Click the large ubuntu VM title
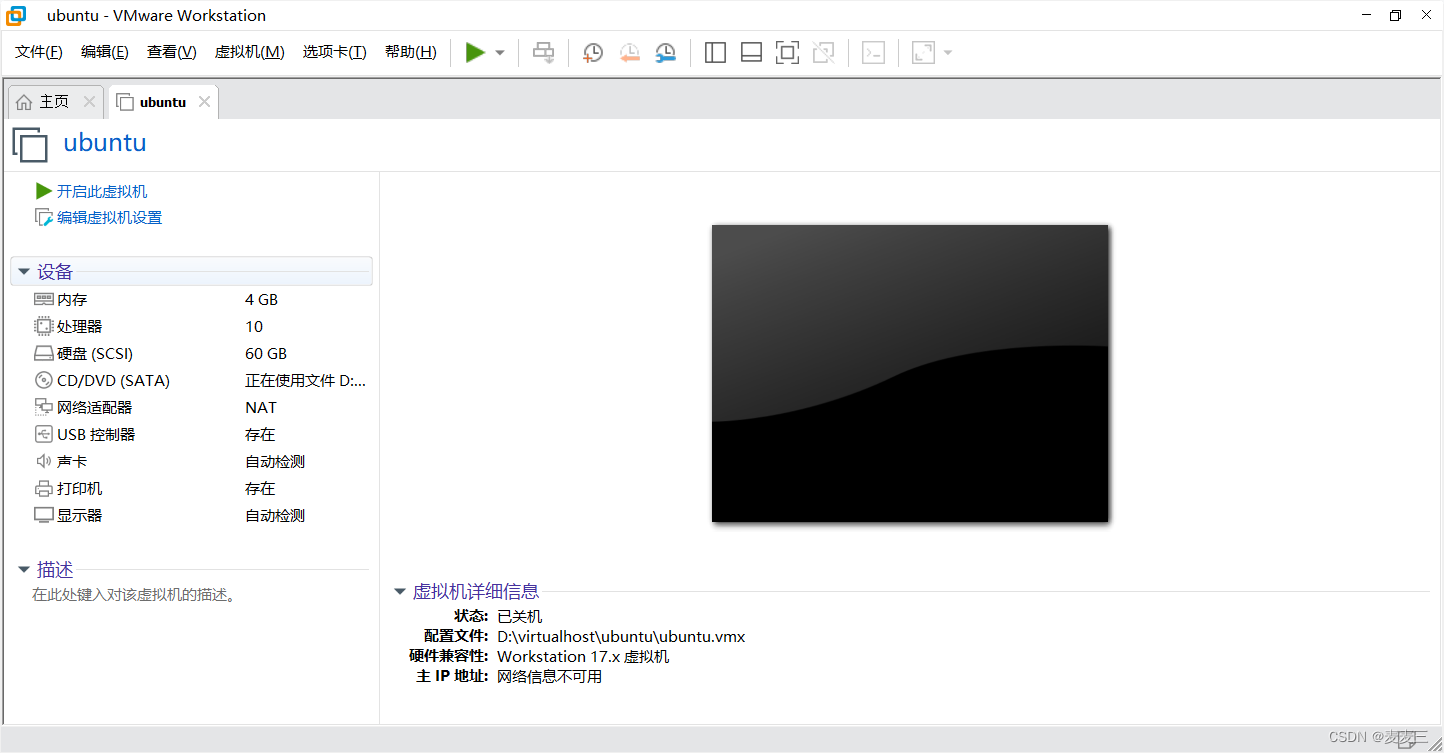 [x=105, y=142]
